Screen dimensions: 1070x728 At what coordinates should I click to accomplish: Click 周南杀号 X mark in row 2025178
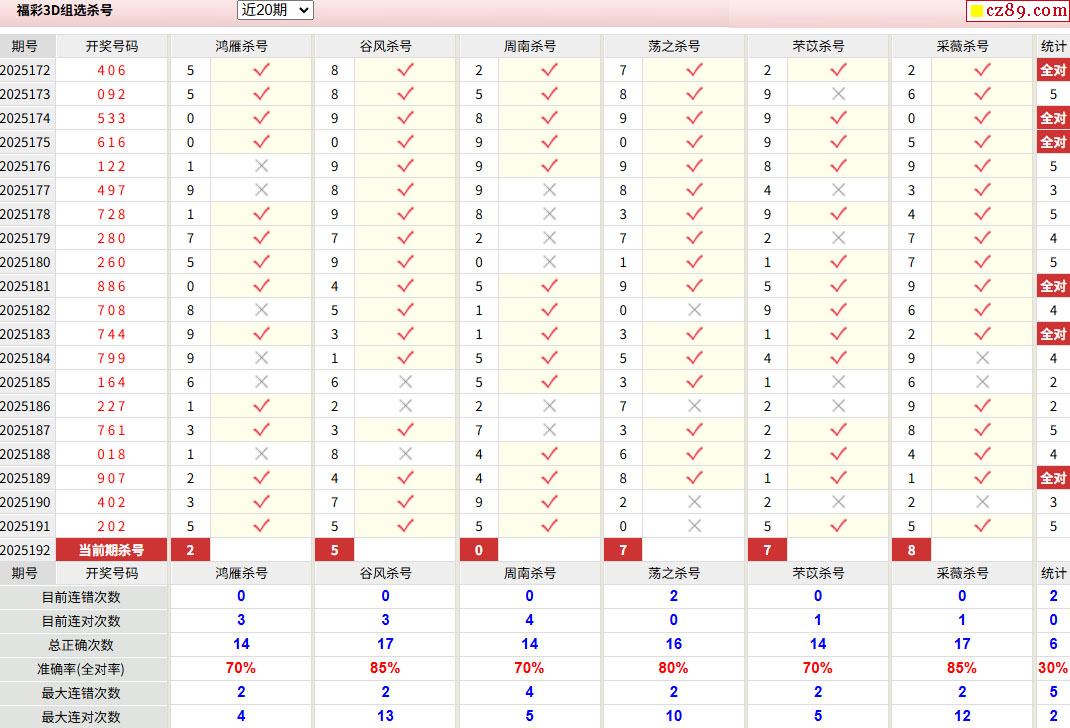pos(549,214)
